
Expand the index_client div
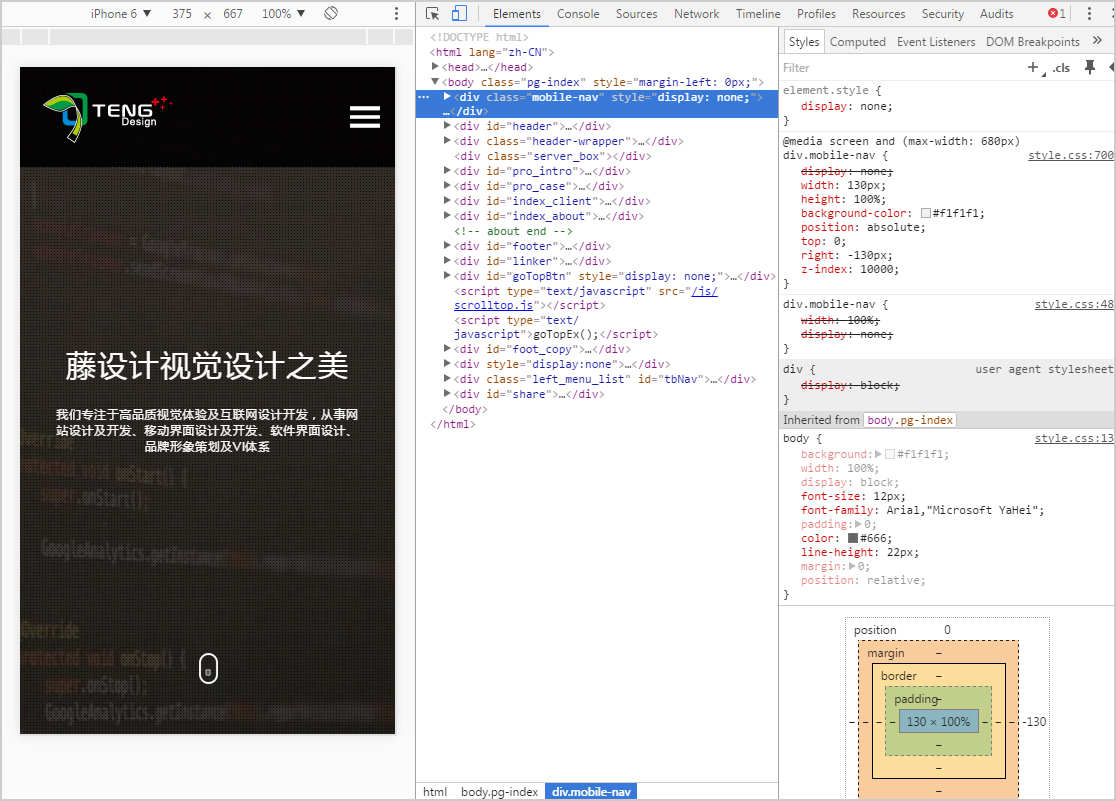[x=447, y=201]
